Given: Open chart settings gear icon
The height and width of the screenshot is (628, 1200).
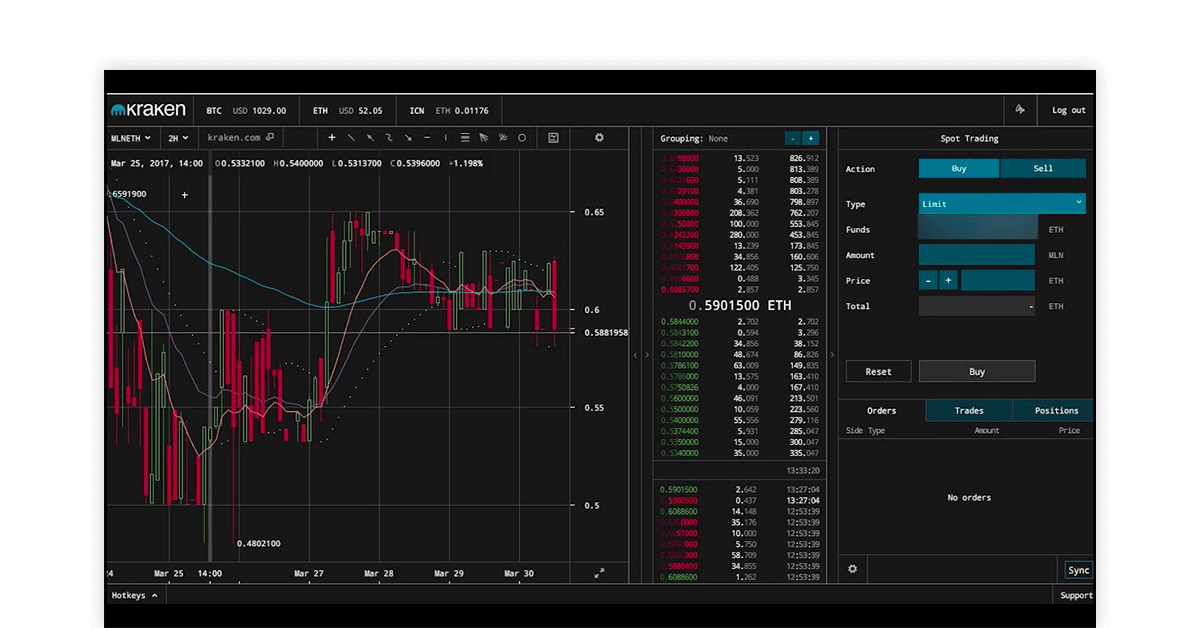Looking at the screenshot, I should [599, 138].
